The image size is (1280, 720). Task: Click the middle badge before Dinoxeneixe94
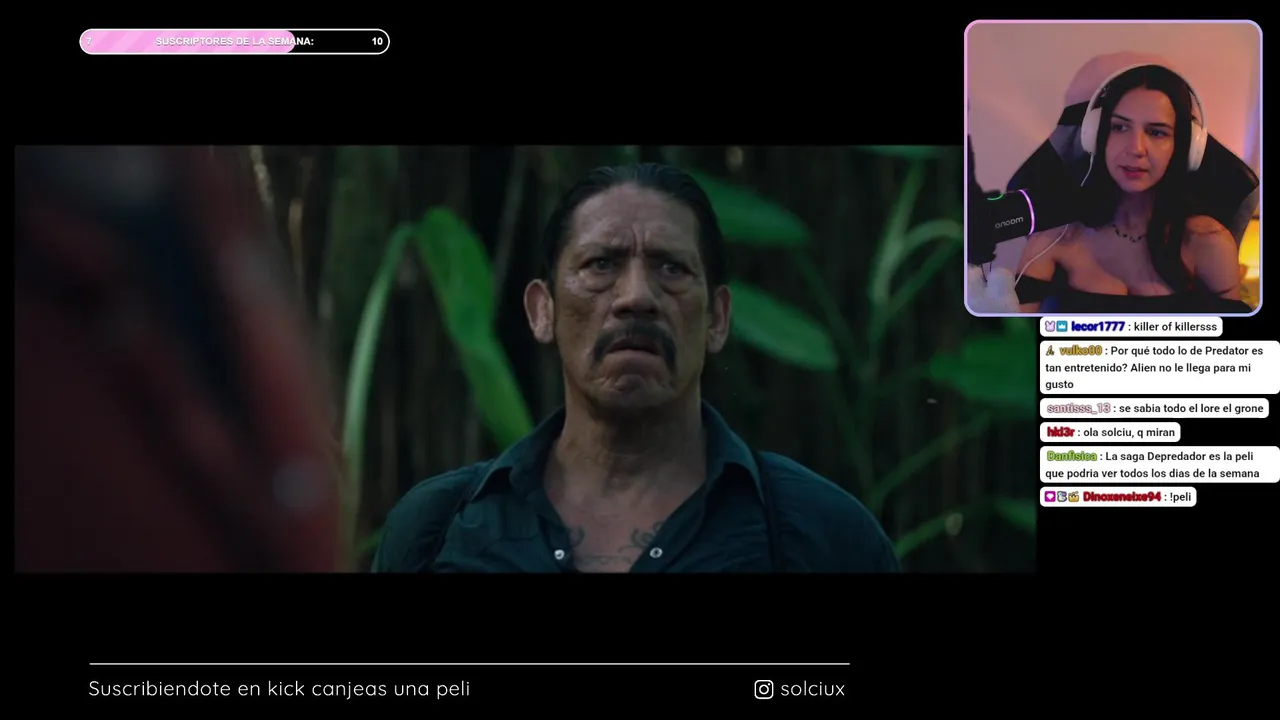point(1062,497)
